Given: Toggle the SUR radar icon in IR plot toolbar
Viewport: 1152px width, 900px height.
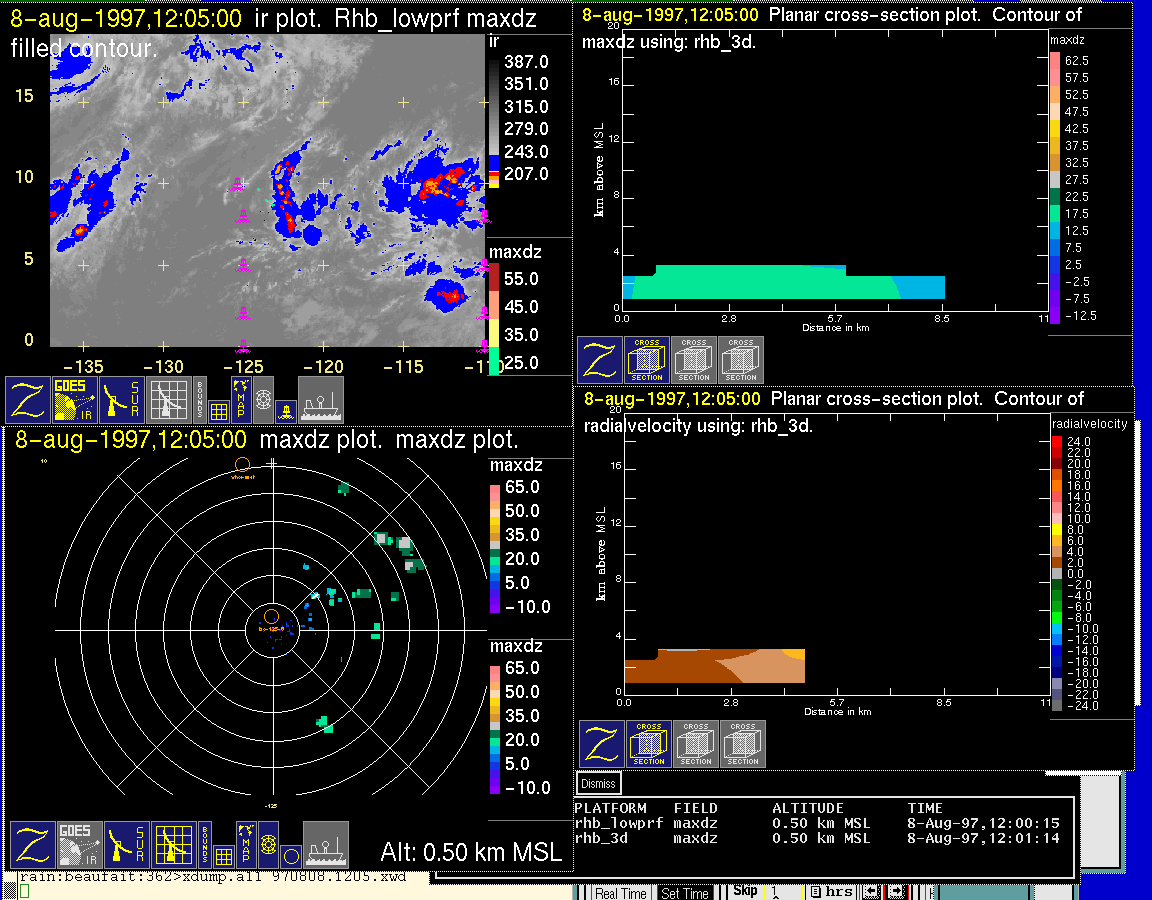Looking at the screenshot, I should point(121,399).
